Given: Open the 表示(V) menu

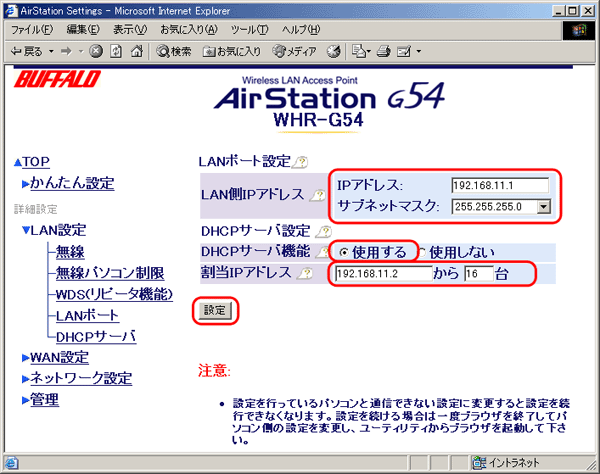Looking at the screenshot, I should [x=130, y=29].
